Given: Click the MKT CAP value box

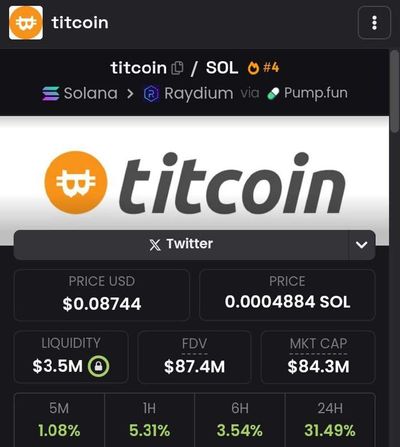Looking at the screenshot, I should click(x=318, y=357).
